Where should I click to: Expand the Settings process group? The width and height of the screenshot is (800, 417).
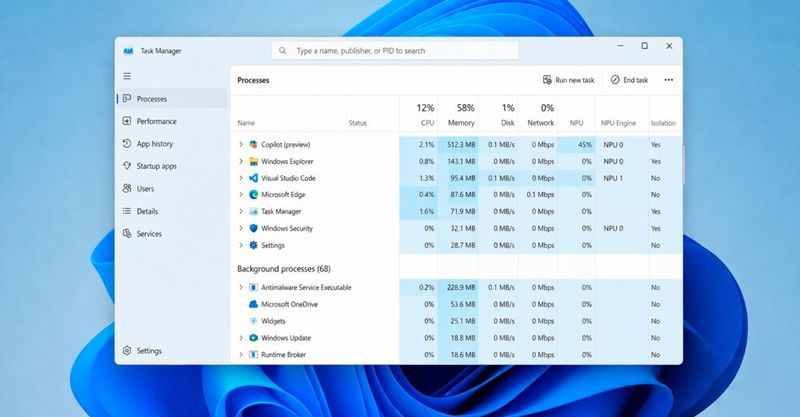coord(241,245)
